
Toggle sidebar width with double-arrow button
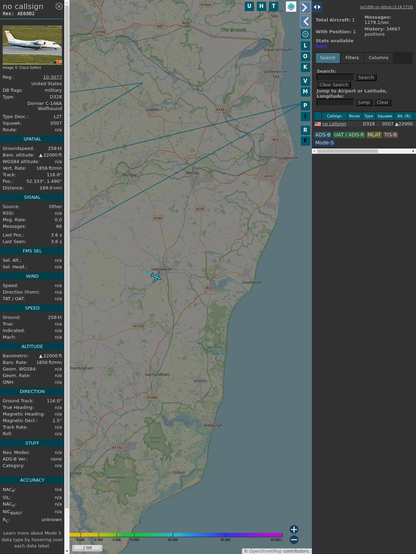point(317,7)
